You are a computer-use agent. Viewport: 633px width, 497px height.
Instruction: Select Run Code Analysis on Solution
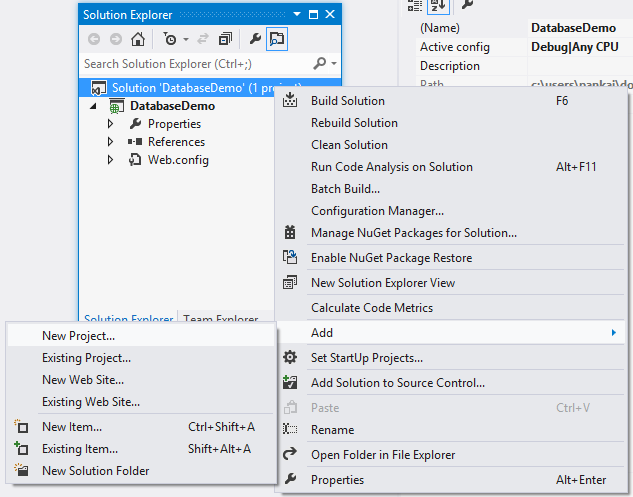coord(451,167)
